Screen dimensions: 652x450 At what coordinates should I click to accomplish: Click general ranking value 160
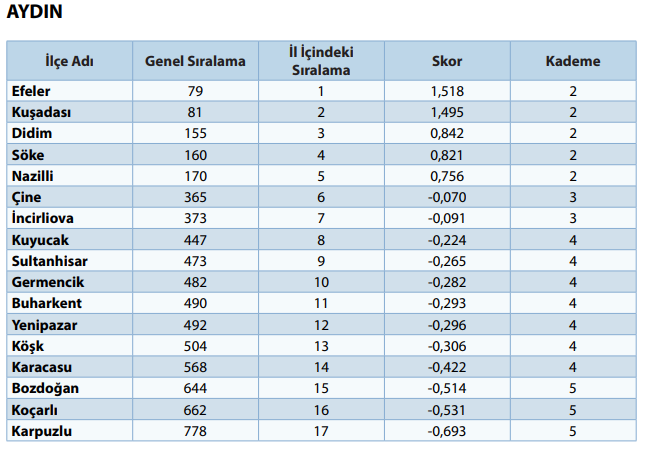pos(195,155)
